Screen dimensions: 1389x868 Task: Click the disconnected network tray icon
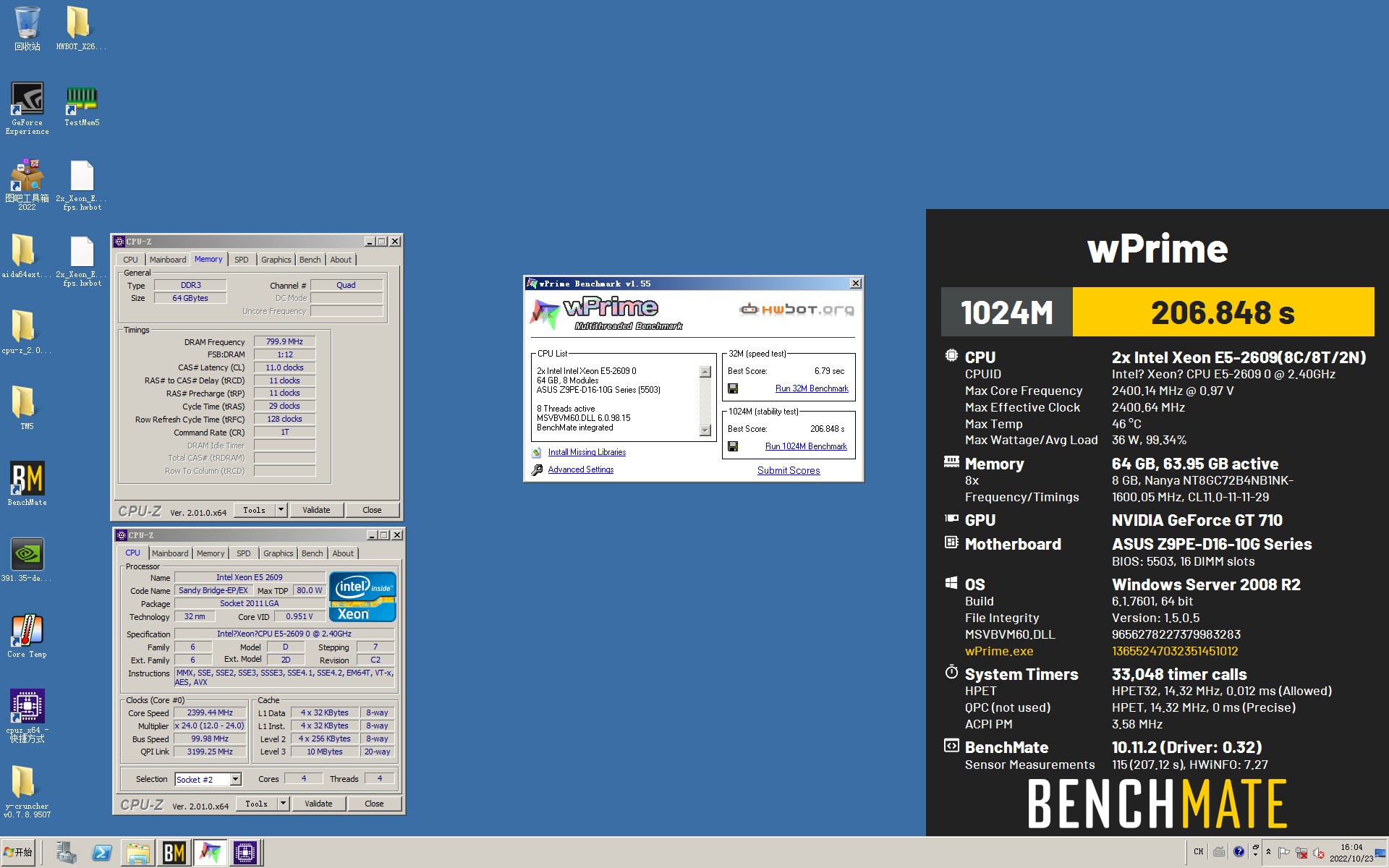click(1301, 853)
